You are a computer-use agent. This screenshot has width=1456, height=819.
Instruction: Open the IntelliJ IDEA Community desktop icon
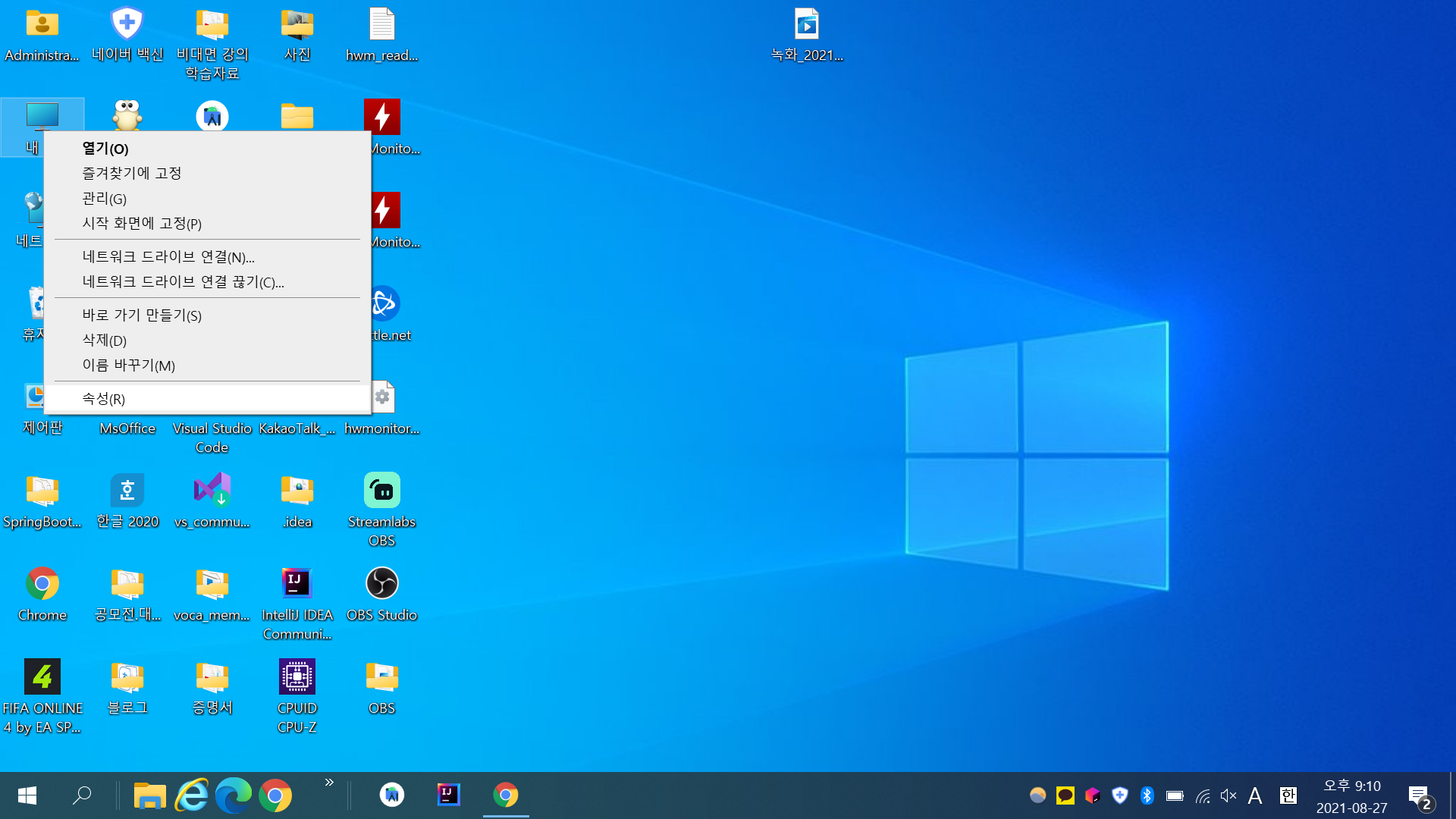297,585
